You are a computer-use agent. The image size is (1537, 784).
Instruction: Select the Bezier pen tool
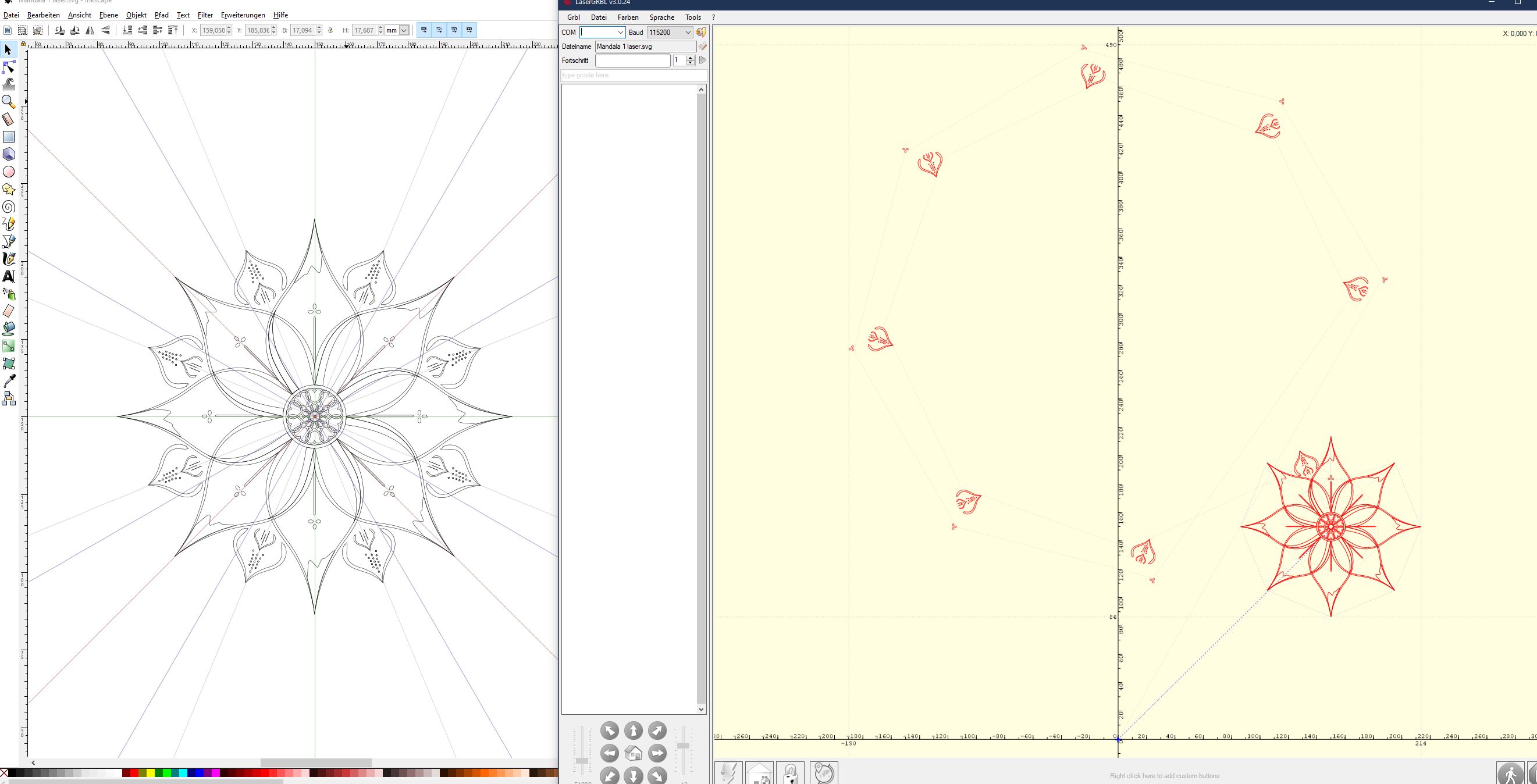pos(8,241)
